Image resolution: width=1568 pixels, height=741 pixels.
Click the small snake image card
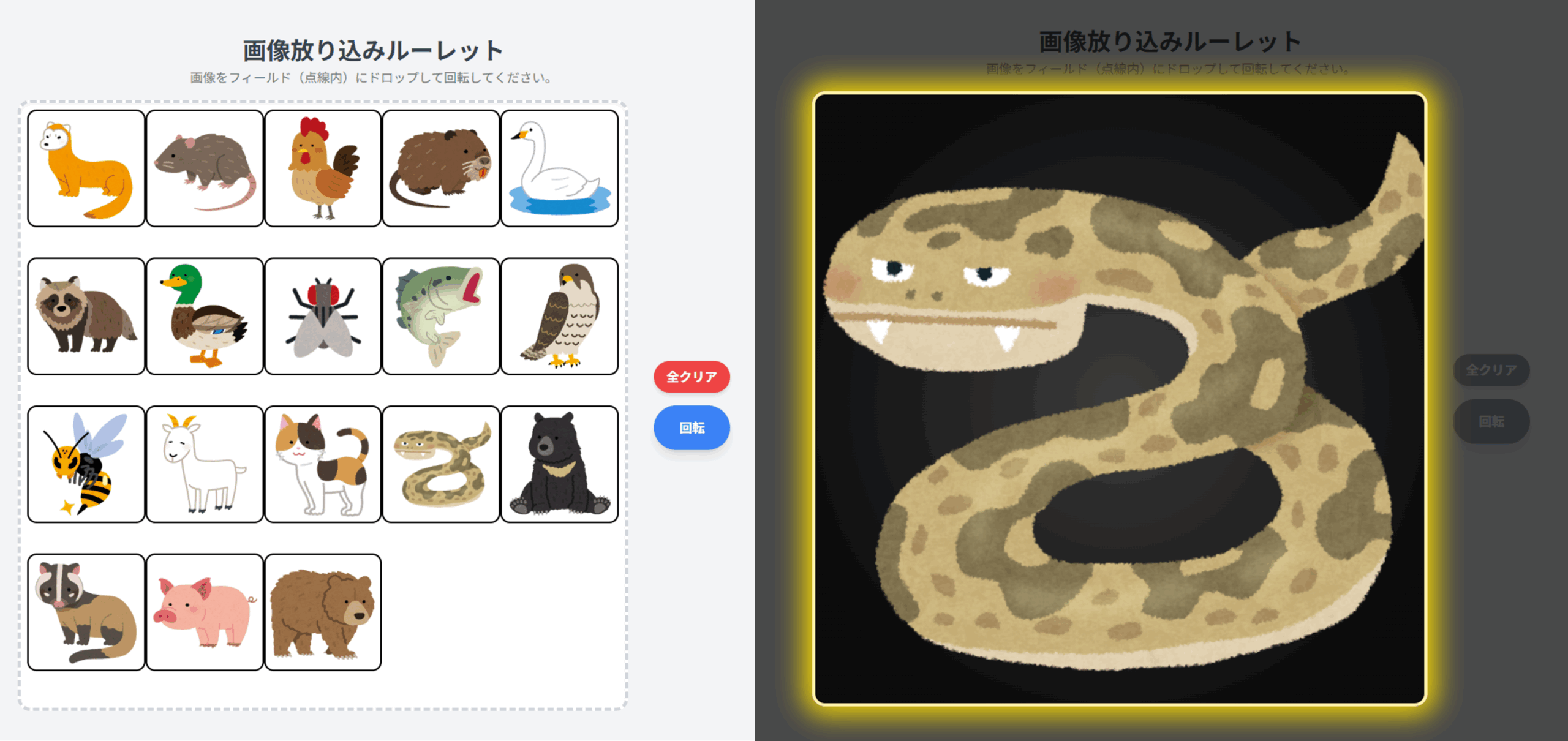pos(441,464)
